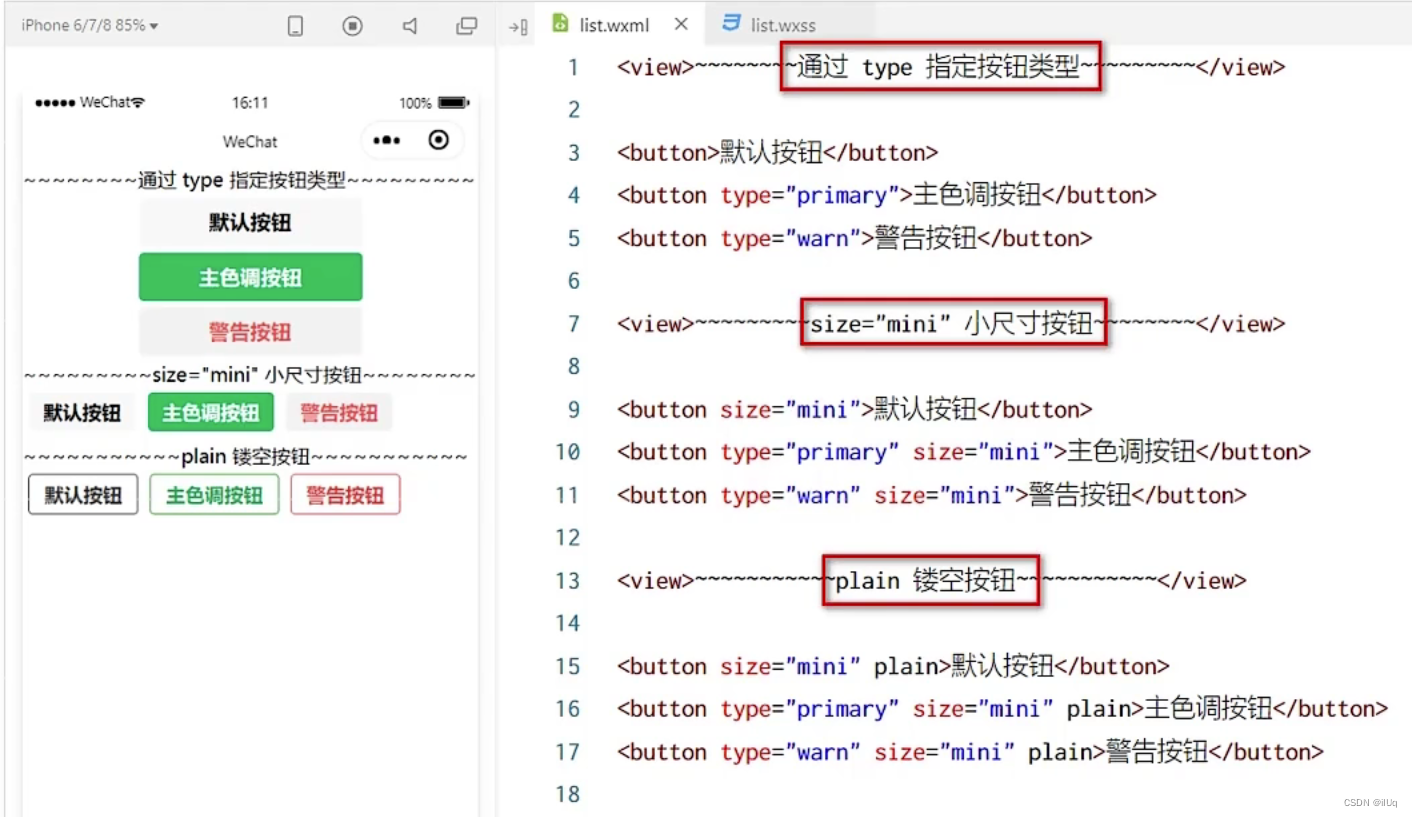Click line 3 code <button>默认按钮</button>
This screenshot has width=1412, height=817.
pos(778,153)
